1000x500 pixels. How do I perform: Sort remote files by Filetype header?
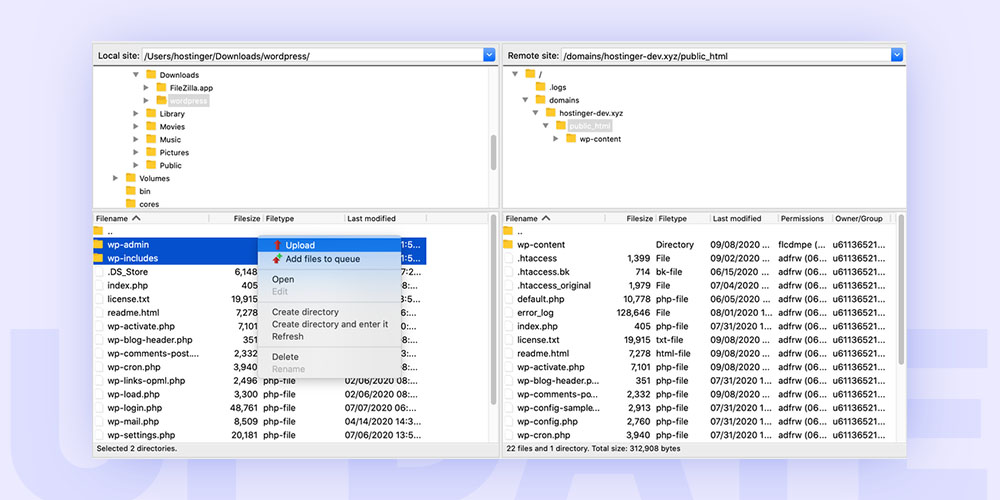(682, 218)
